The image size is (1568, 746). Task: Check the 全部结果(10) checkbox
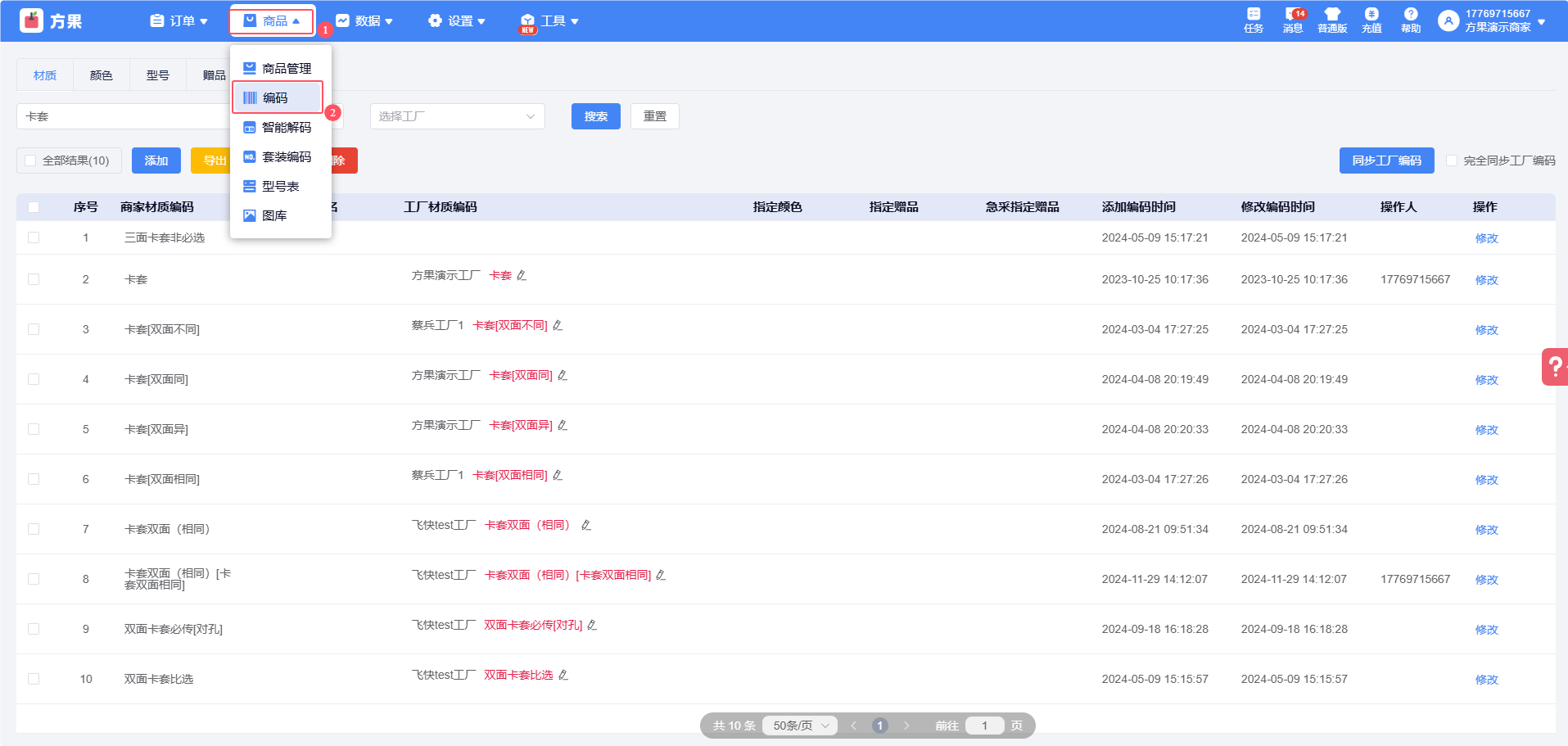[x=31, y=161]
